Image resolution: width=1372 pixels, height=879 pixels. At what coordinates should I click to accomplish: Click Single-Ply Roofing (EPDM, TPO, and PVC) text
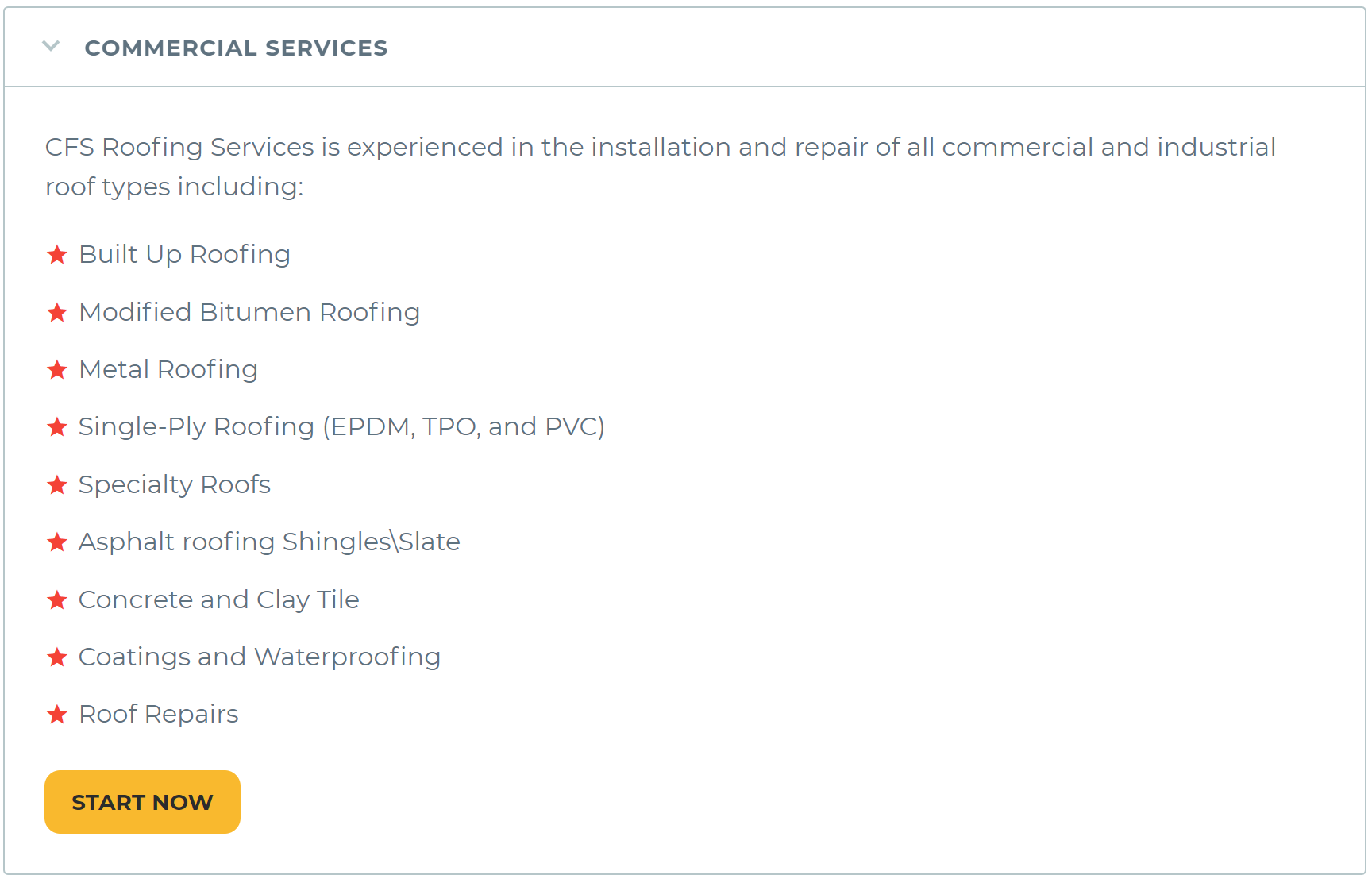341,427
